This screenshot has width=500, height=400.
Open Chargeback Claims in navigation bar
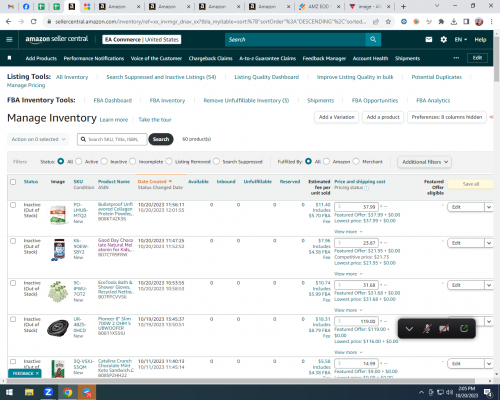210,58
